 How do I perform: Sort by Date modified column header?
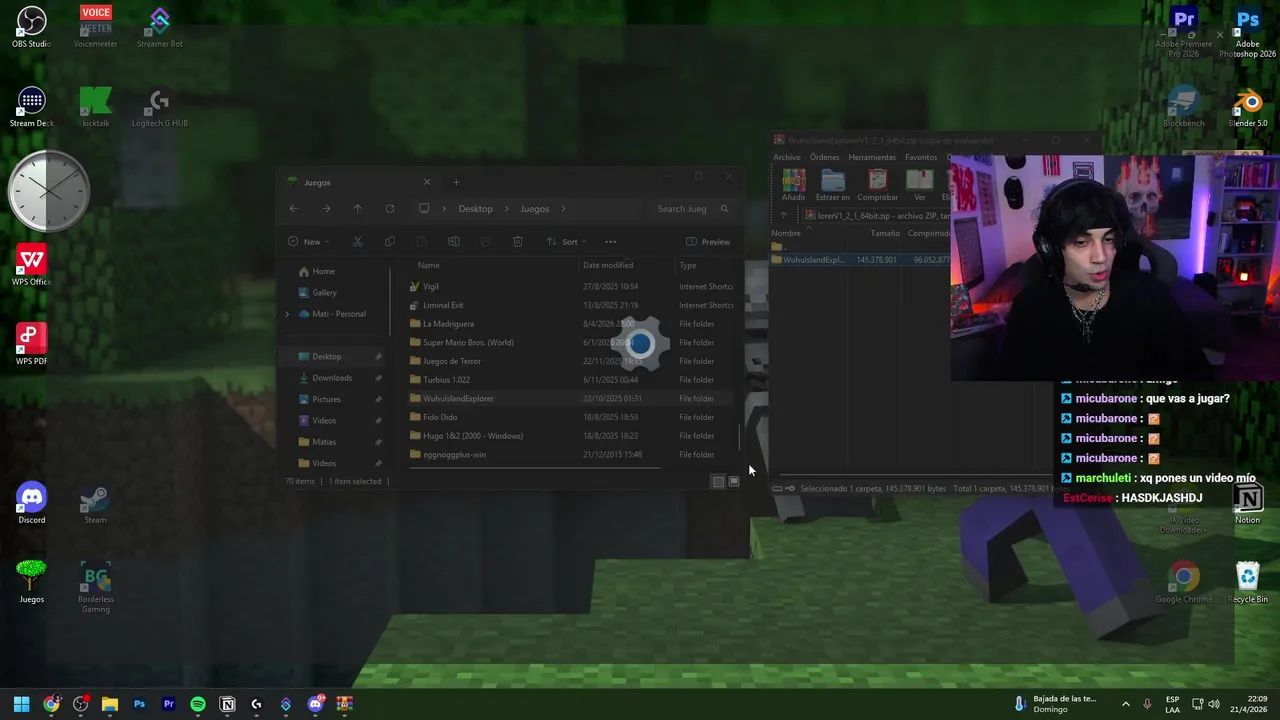pos(608,265)
